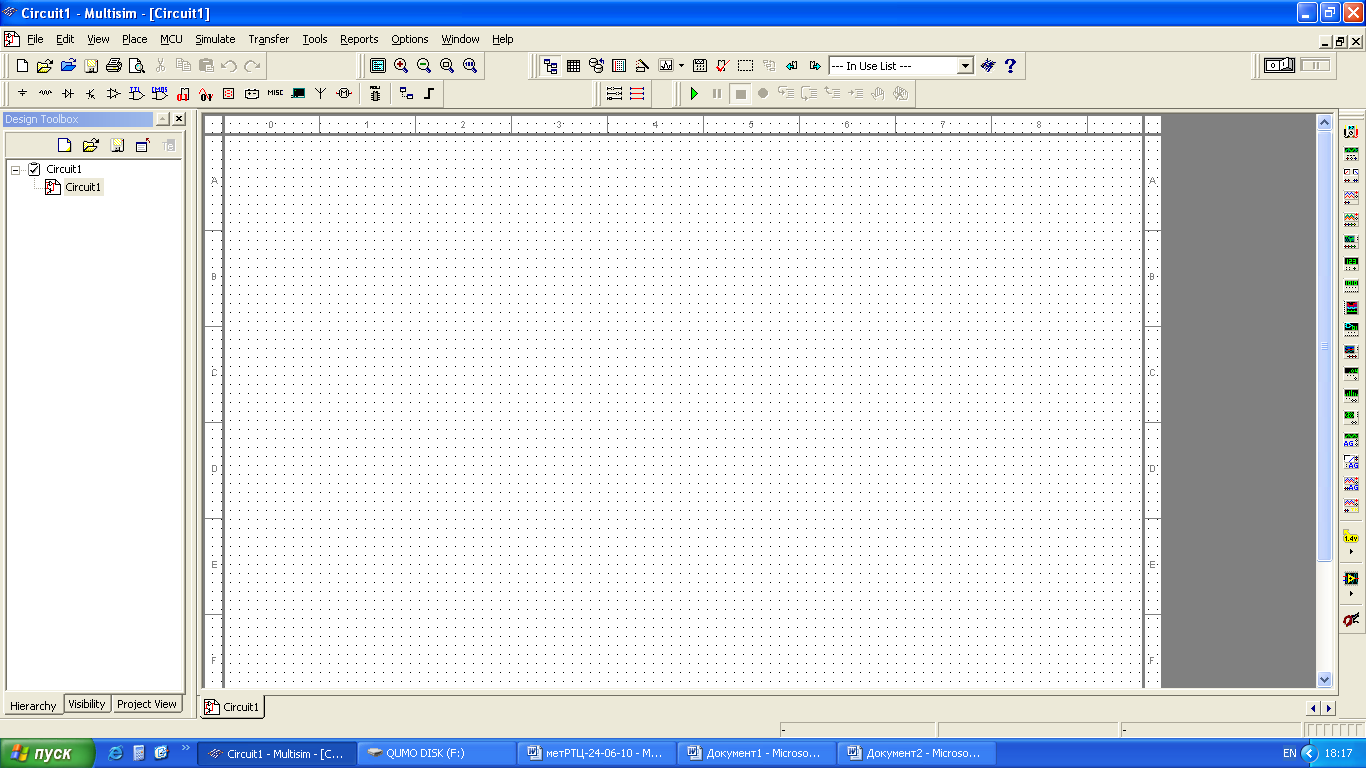Place a Basic component (resistor icon)
Screen dimensions: 1366x768
(45, 94)
